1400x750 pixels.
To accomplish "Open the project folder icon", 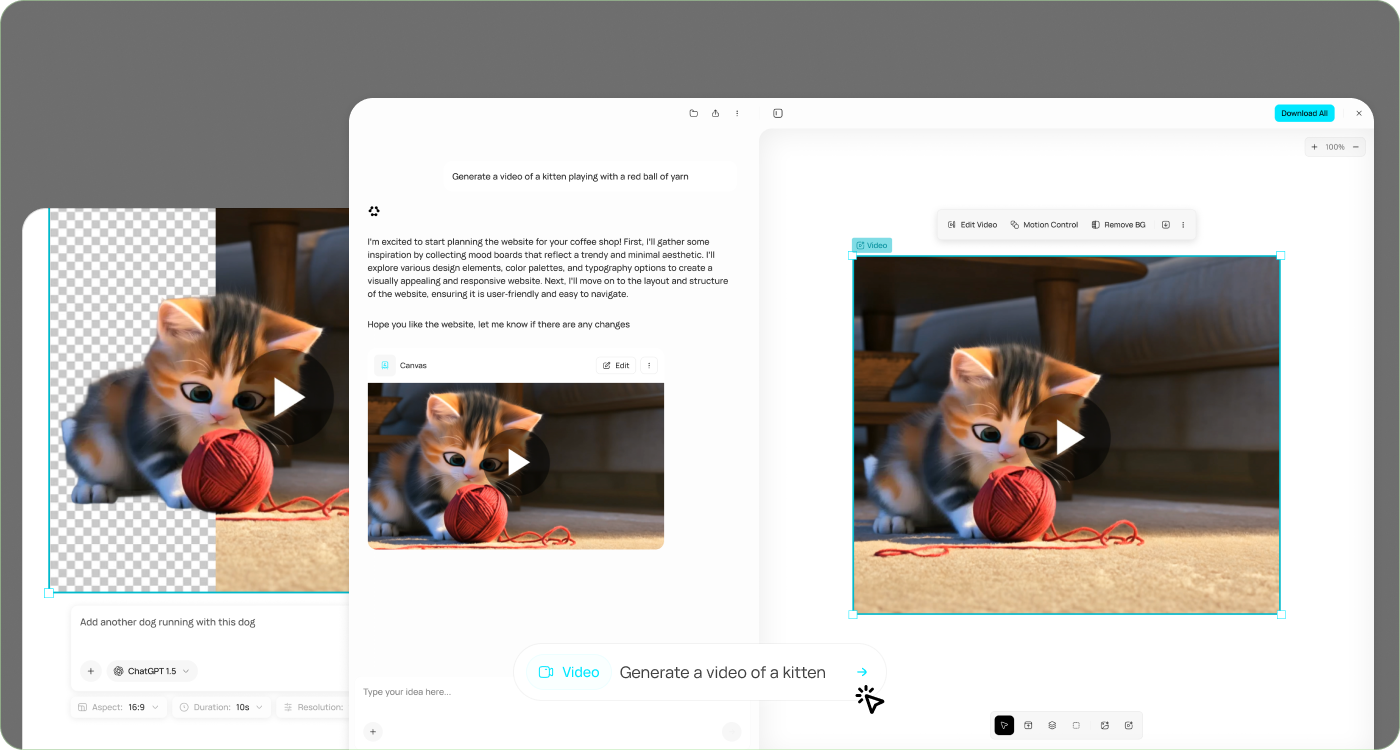I will click(693, 113).
